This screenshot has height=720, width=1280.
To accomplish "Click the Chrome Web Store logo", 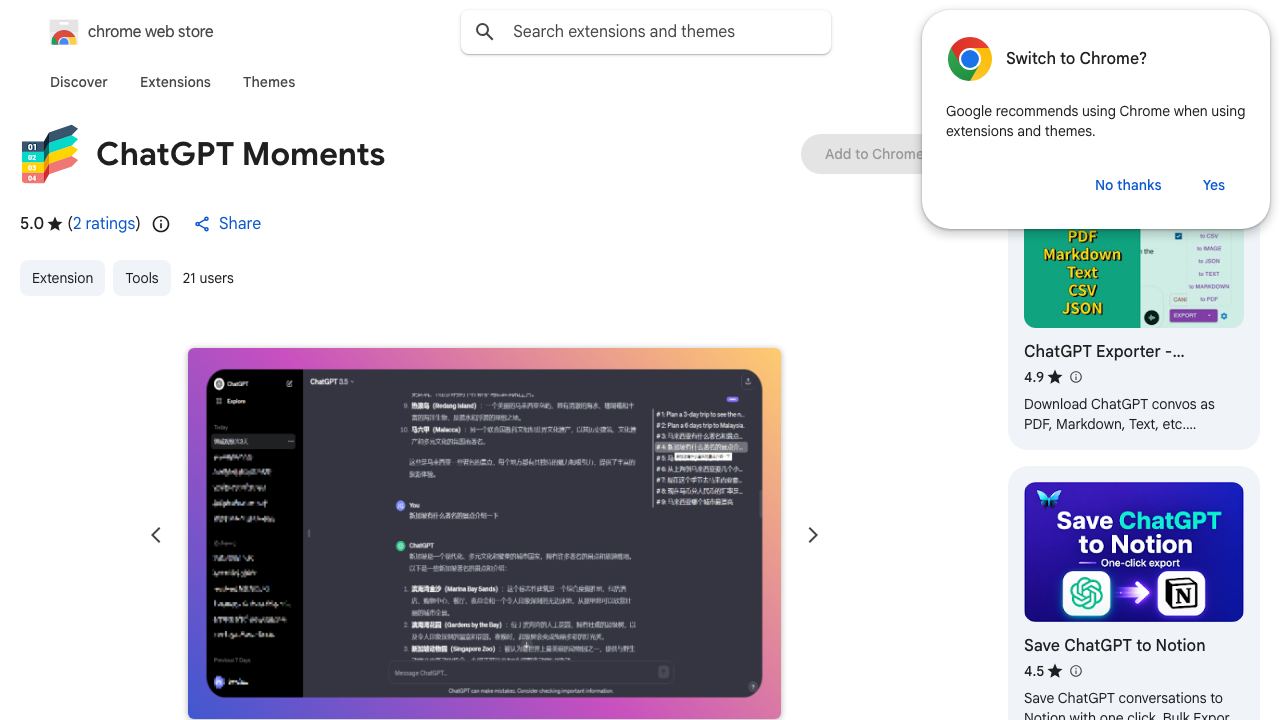I will click(x=64, y=32).
